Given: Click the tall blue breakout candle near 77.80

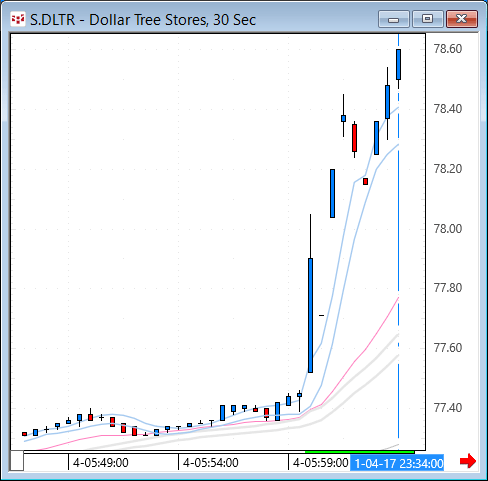Looking at the screenshot, I should [310, 315].
